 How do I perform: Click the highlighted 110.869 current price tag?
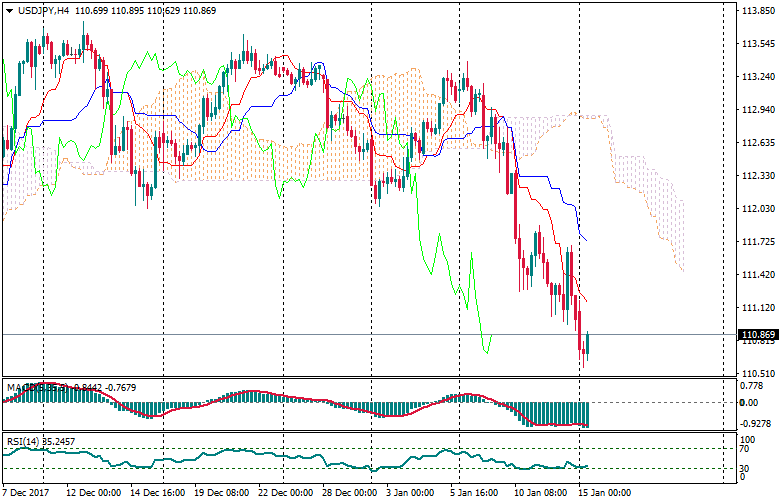(x=758, y=334)
